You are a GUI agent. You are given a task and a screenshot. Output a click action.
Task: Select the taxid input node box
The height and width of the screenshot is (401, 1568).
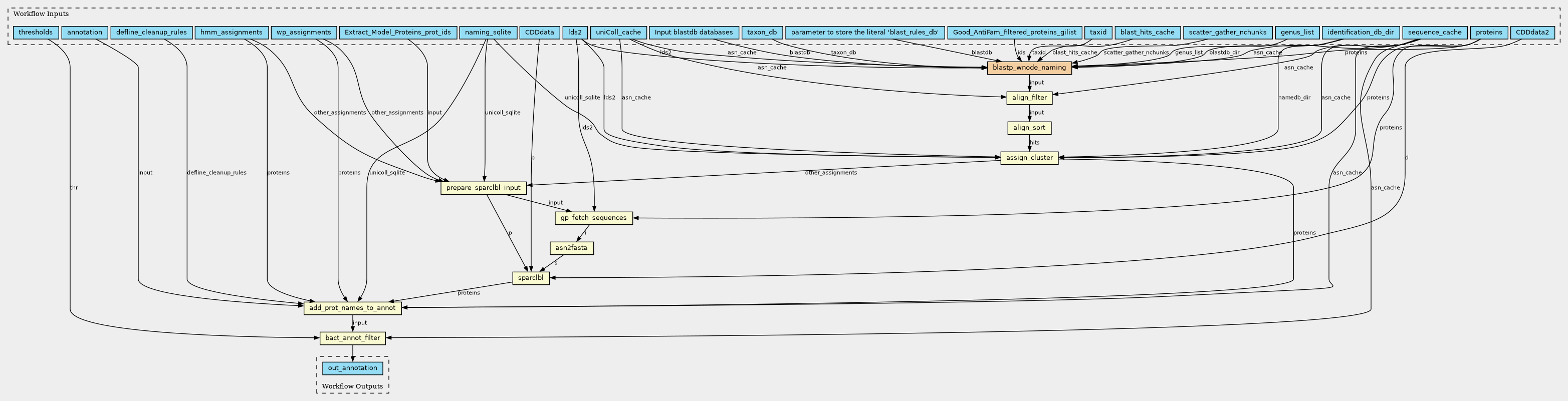coord(1098,32)
